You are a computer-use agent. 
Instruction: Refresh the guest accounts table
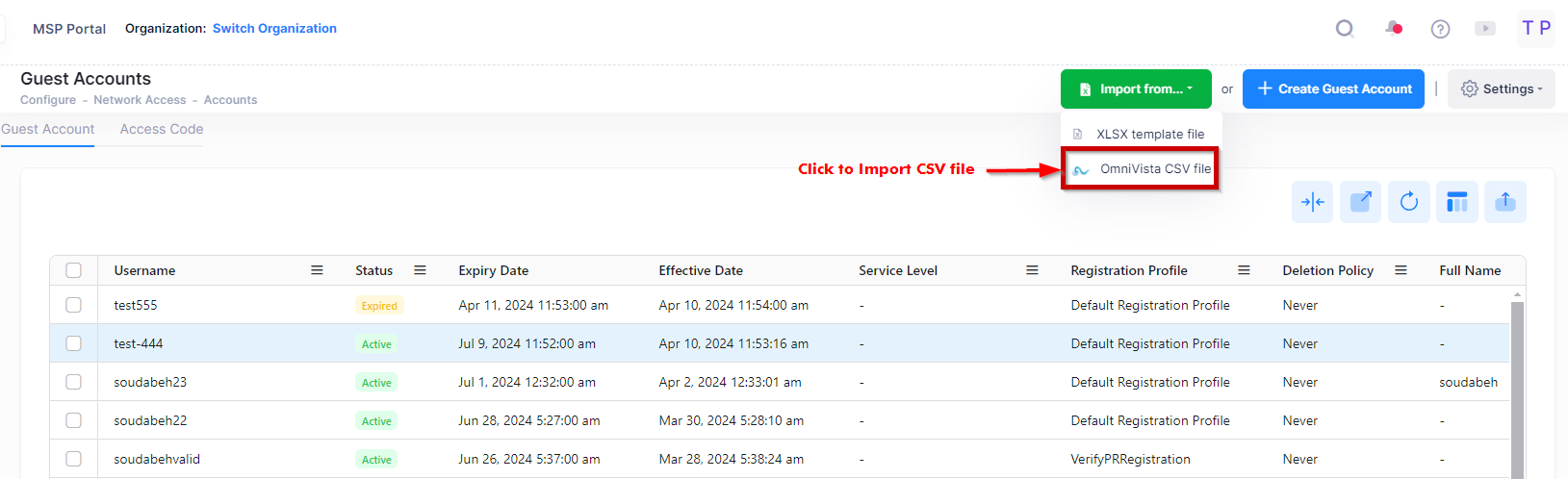click(1408, 202)
